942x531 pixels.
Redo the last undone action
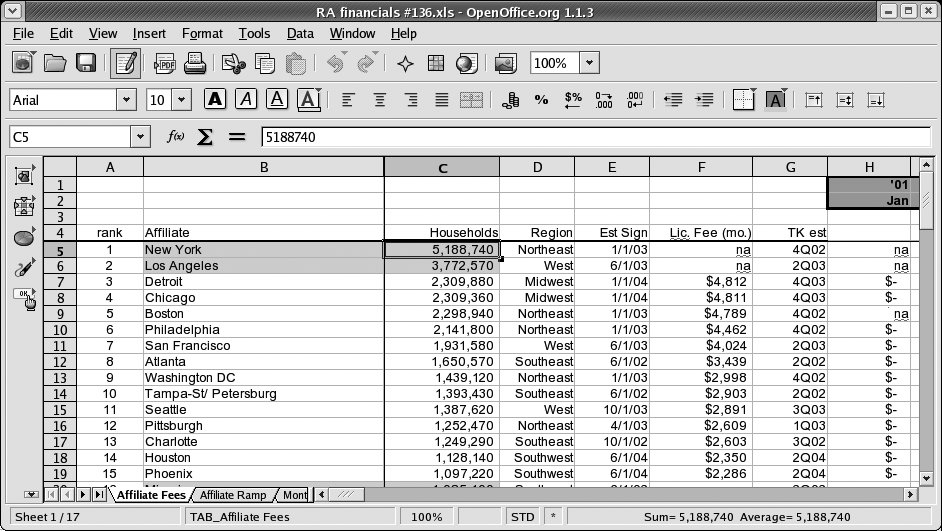(366, 63)
